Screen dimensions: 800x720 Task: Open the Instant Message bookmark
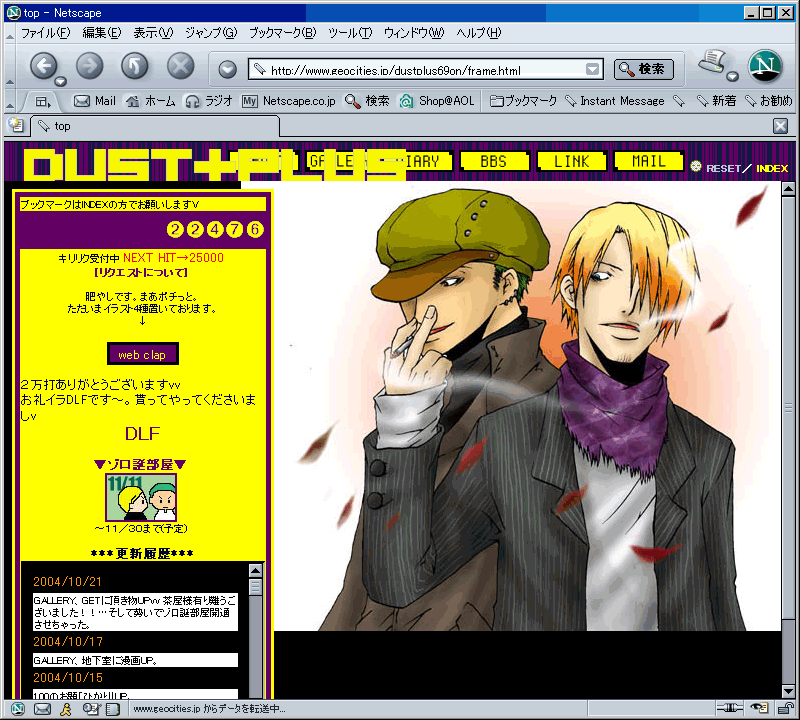(615, 101)
